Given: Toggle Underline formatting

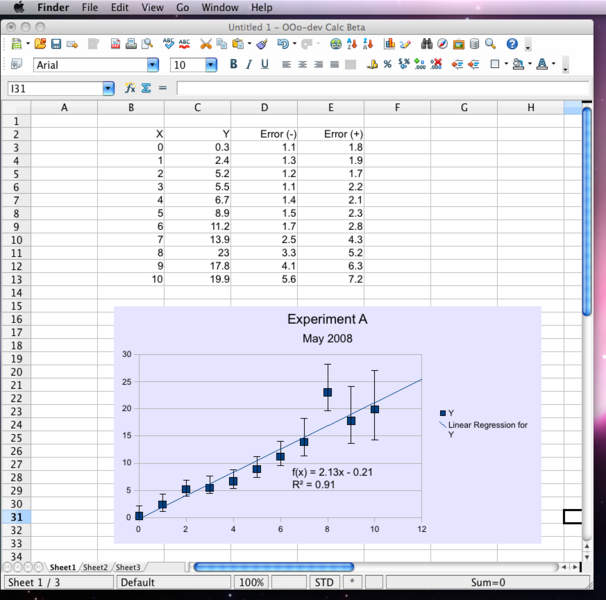Looking at the screenshot, I should [x=264, y=65].
